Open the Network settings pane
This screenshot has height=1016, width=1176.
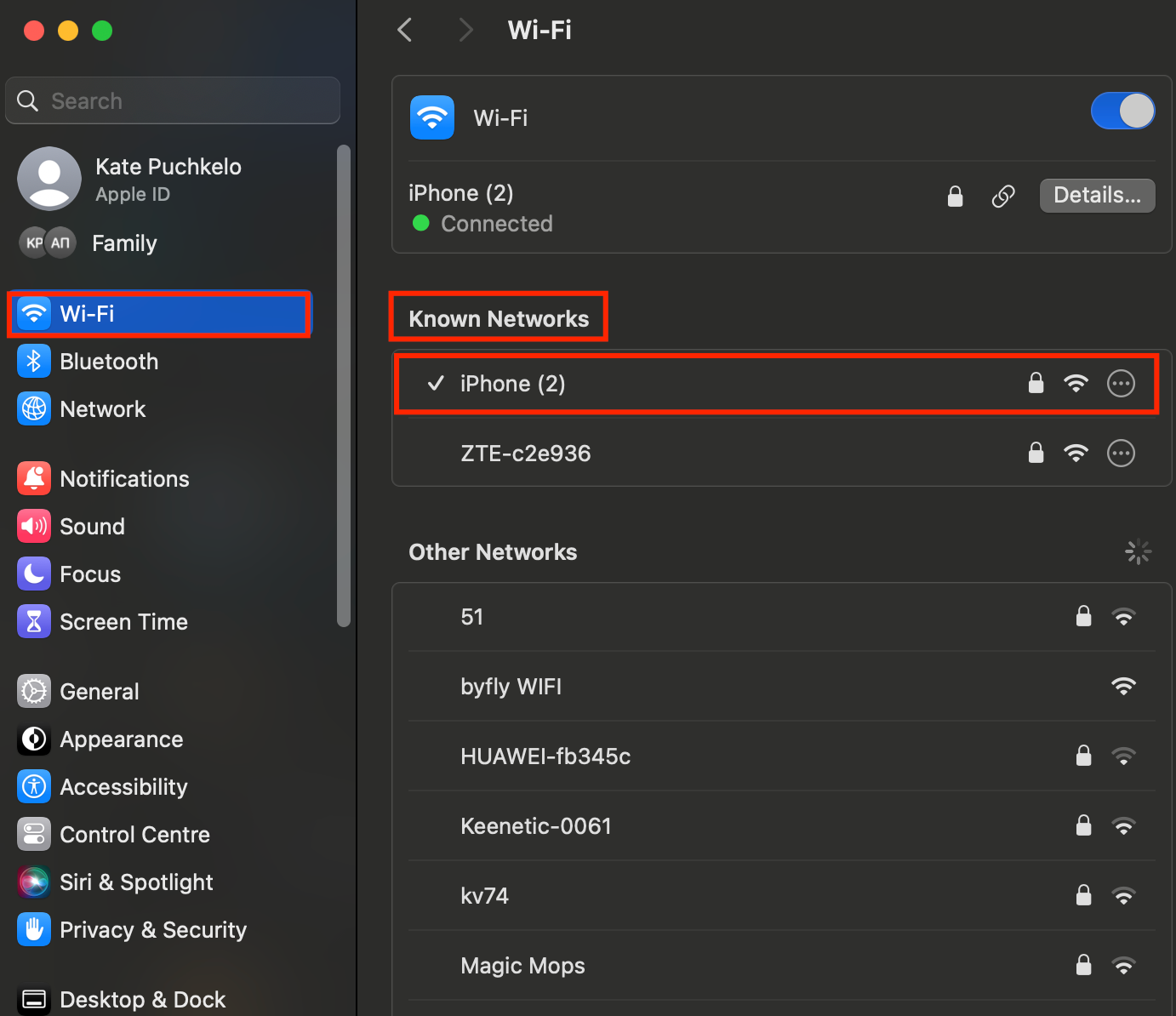[102, 409]
